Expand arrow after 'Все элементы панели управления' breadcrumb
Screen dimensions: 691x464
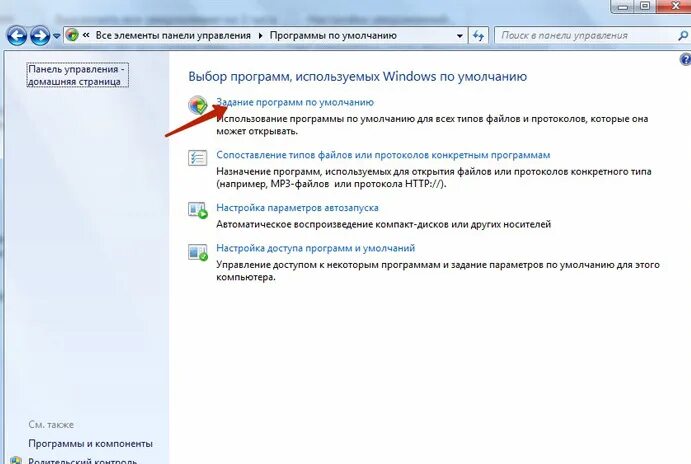(x=260, y=35)
